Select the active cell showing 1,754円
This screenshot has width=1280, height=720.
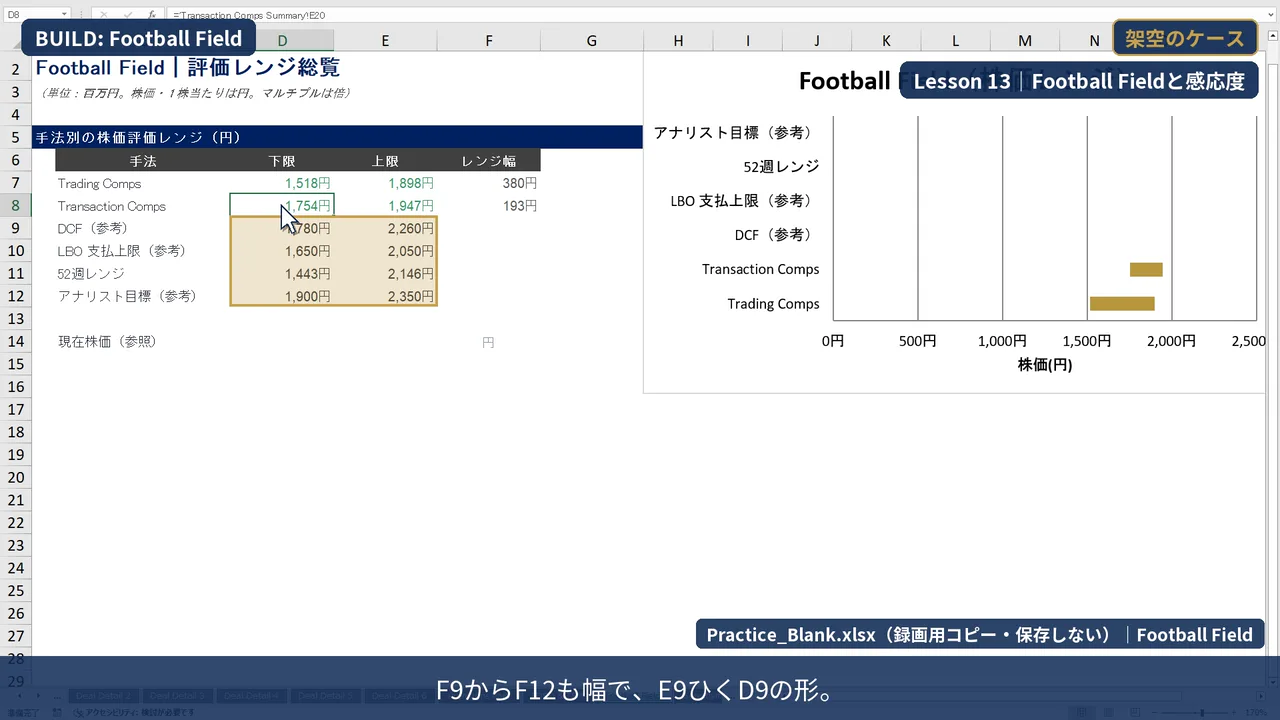pyautogui.click(x=282, y=206)
